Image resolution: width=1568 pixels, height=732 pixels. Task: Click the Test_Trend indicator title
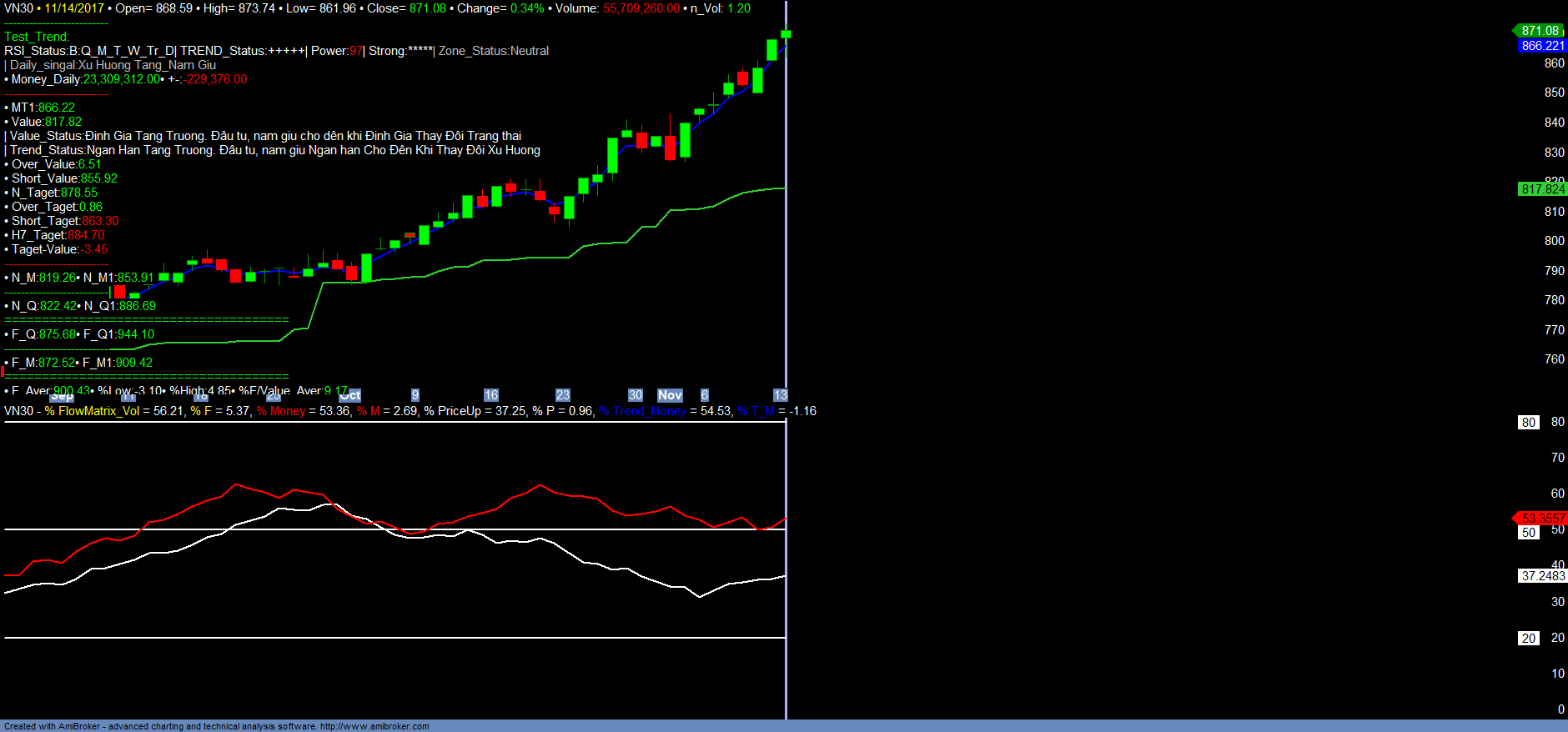tap(37, 37)
